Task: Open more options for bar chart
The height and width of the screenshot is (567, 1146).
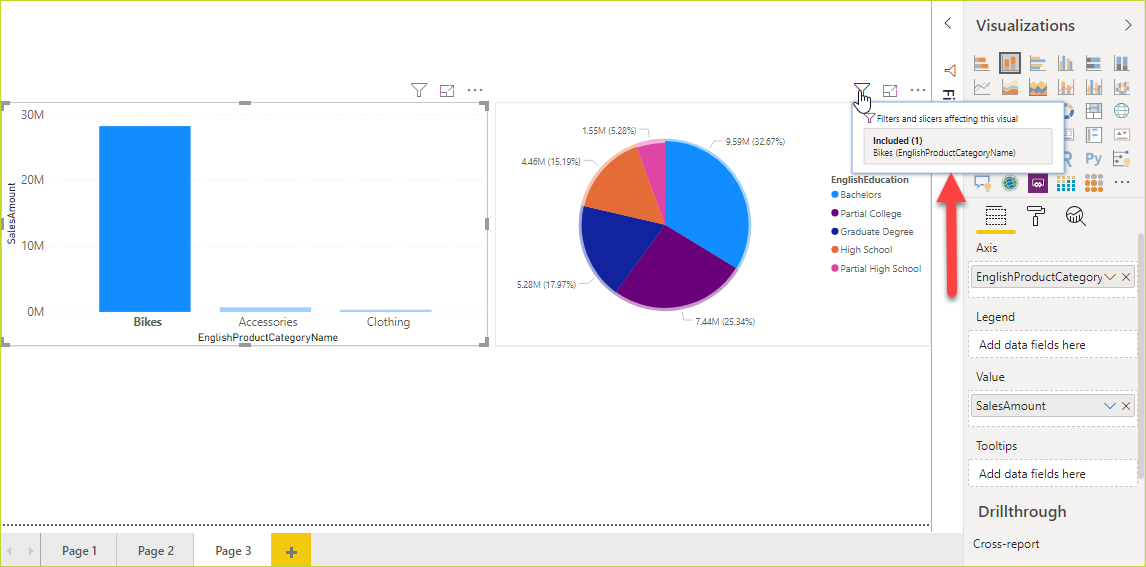Action: (475, 91)
